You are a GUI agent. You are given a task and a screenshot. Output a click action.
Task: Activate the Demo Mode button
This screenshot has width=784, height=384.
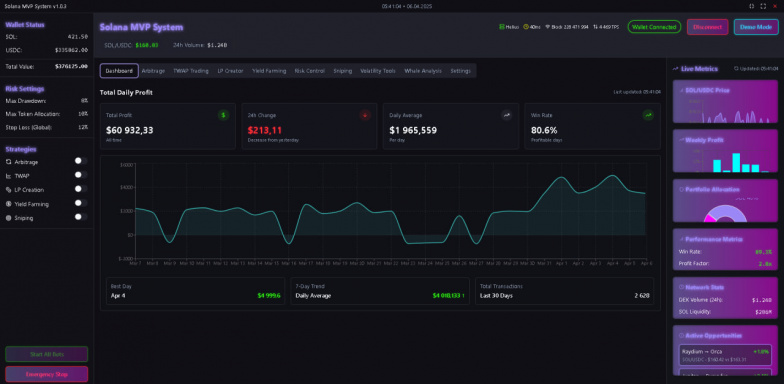click(x=756, y=27)
